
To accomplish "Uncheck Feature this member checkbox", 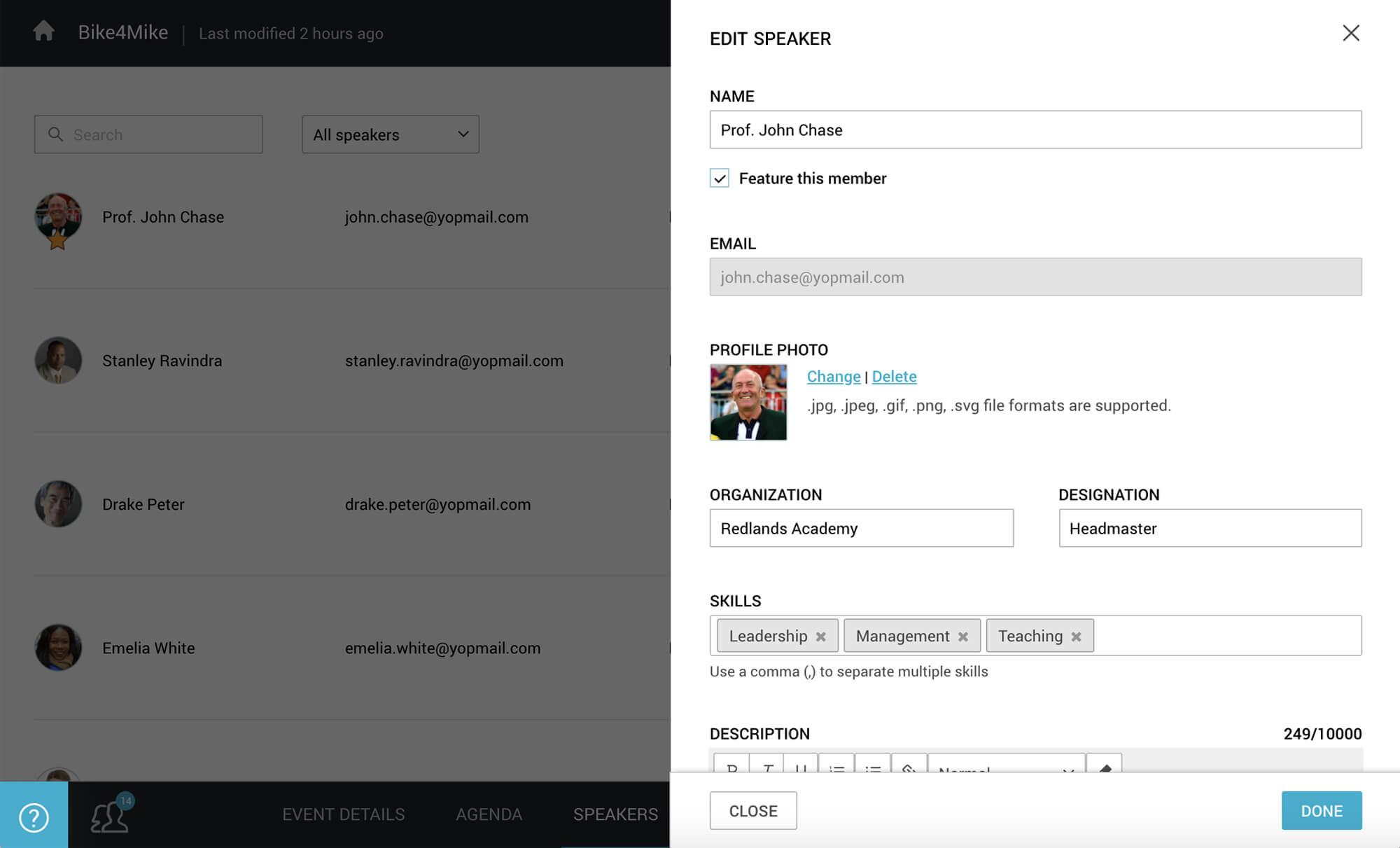I will coord(720,178).
